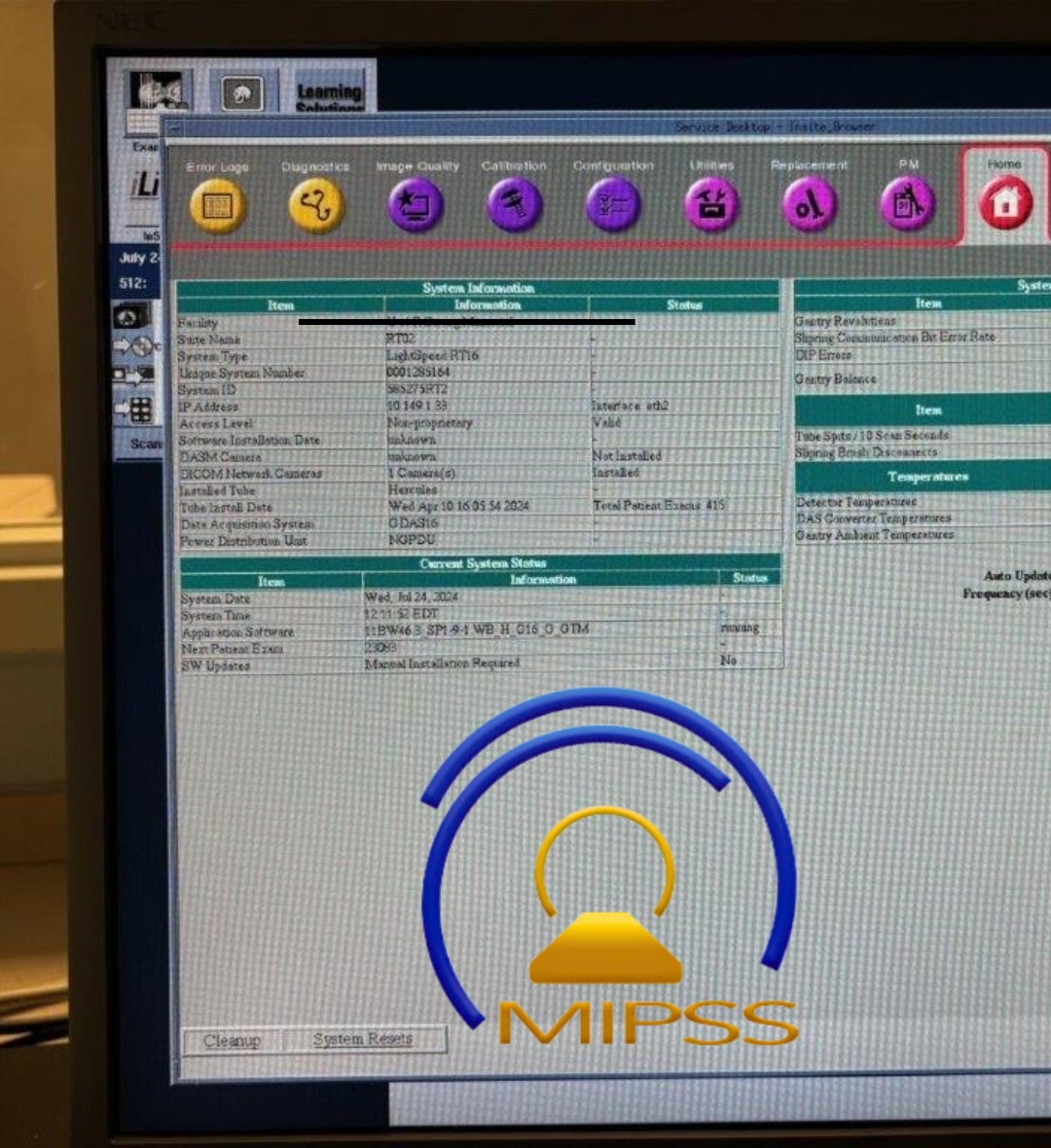Viewport: 1051px width, 1148px height.
Task: Select the 'Manual Installation Required' cell
Action: point(443,663)
